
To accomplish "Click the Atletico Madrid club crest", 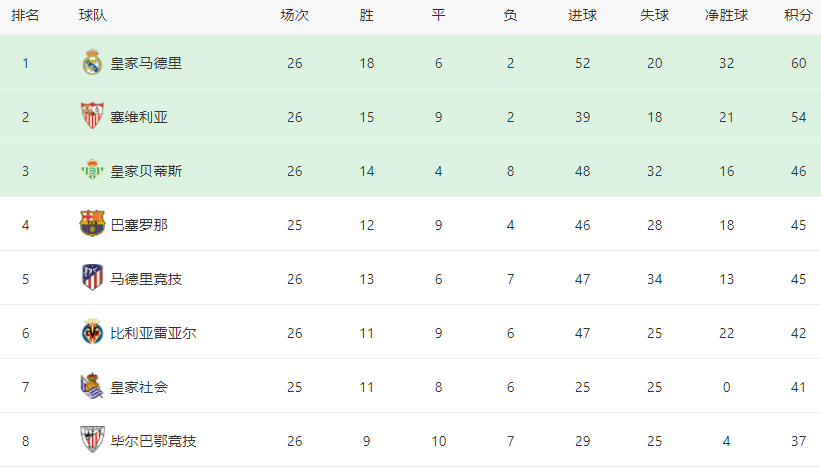I will [x=92, y=277].
